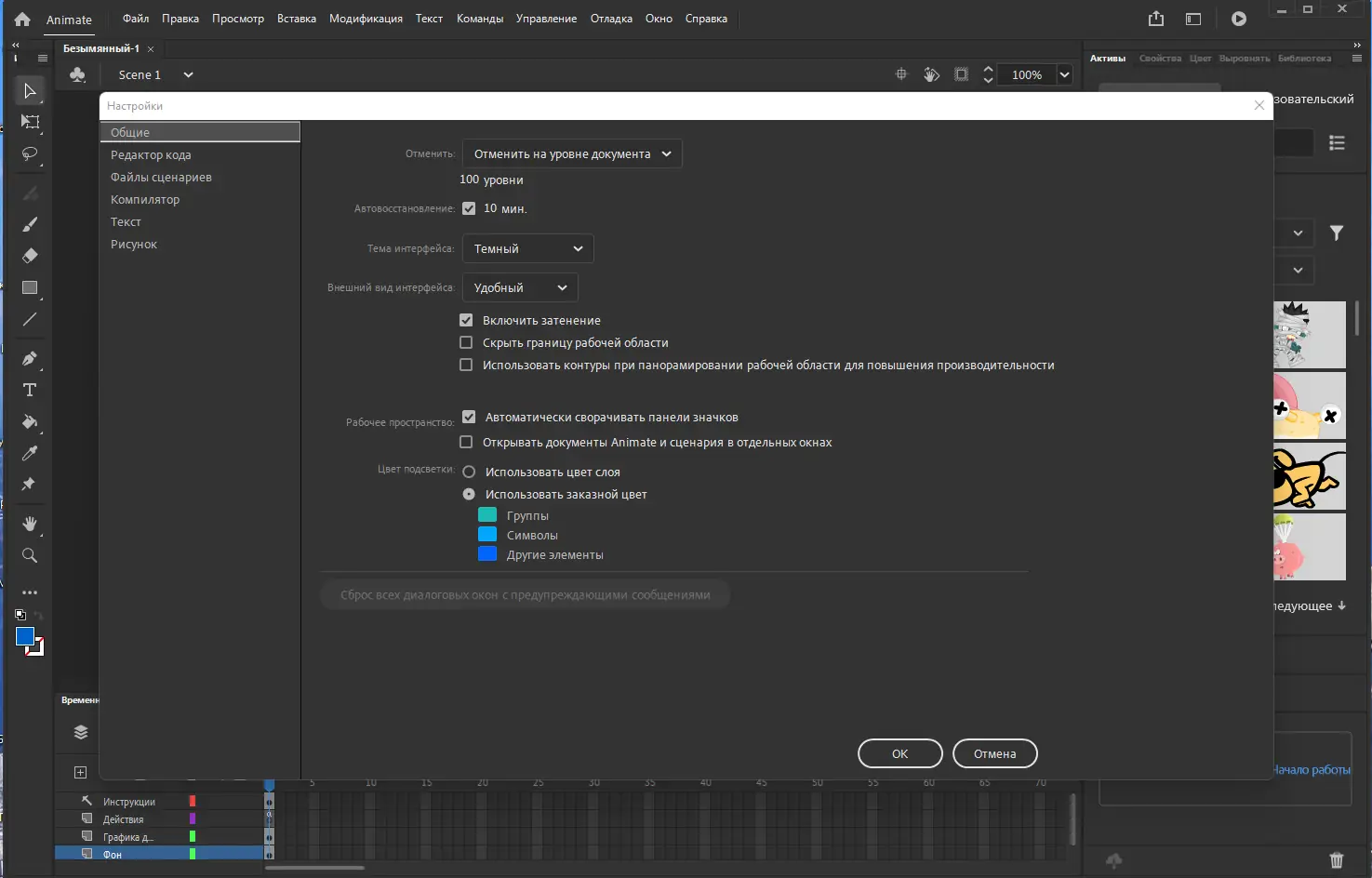This screenshot has width=1372, height=878.
Task: Click the zoom stepper arrows beside 100%
Action: (988, 74)
